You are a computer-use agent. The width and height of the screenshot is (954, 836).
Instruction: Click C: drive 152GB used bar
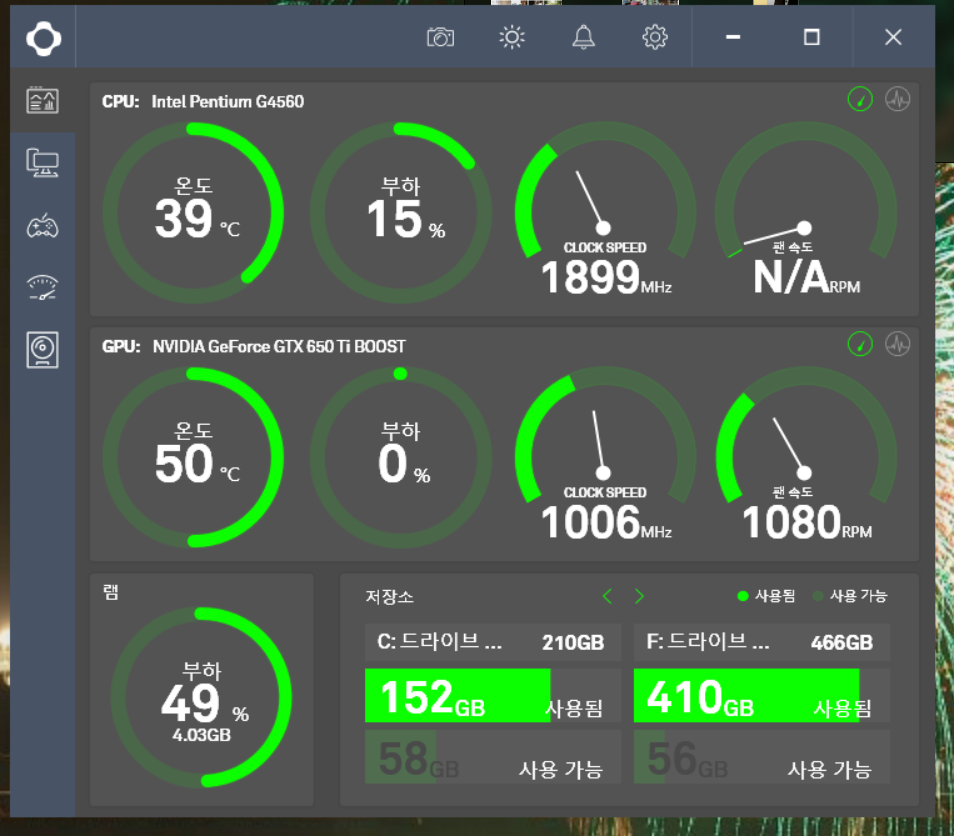coord(493,695)
